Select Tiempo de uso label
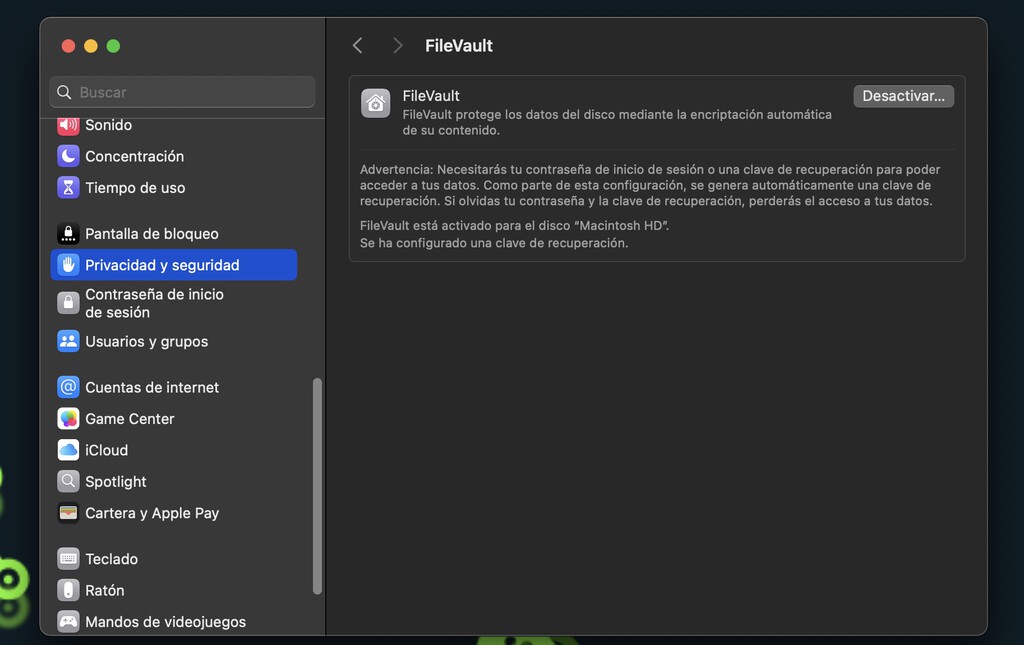 point(135,187)
